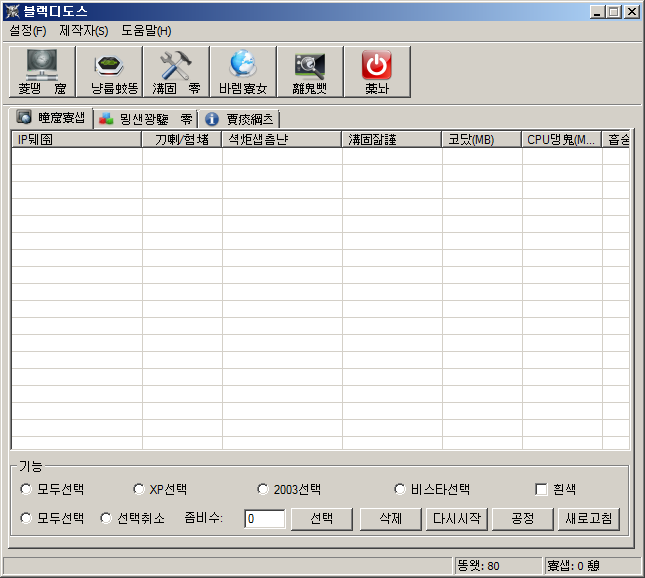
Task: Click the 좀비수 number input field
Action: [x=264, y=519]
